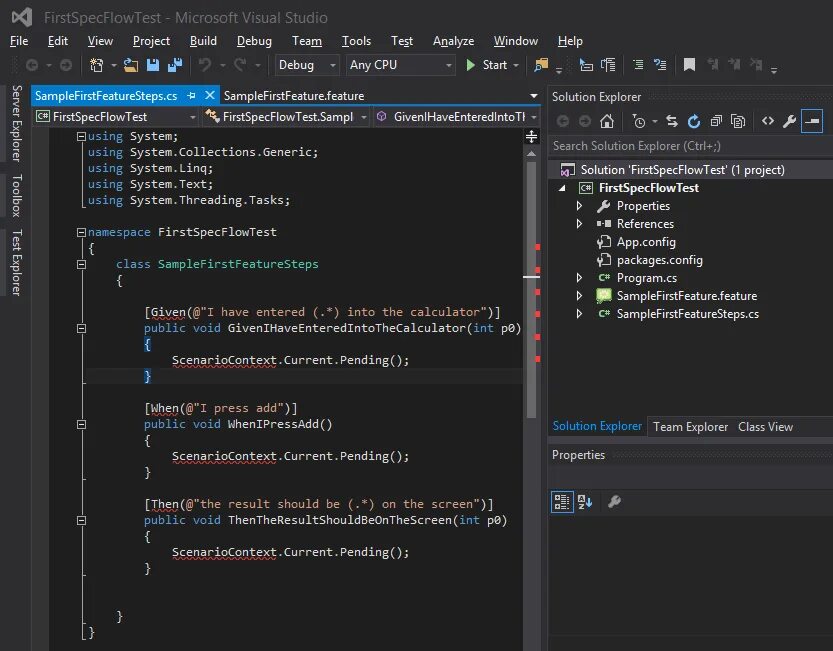
Task: Collapse the namespace FirstSpecFlowTest code block
Action: [x=81, y=232]
